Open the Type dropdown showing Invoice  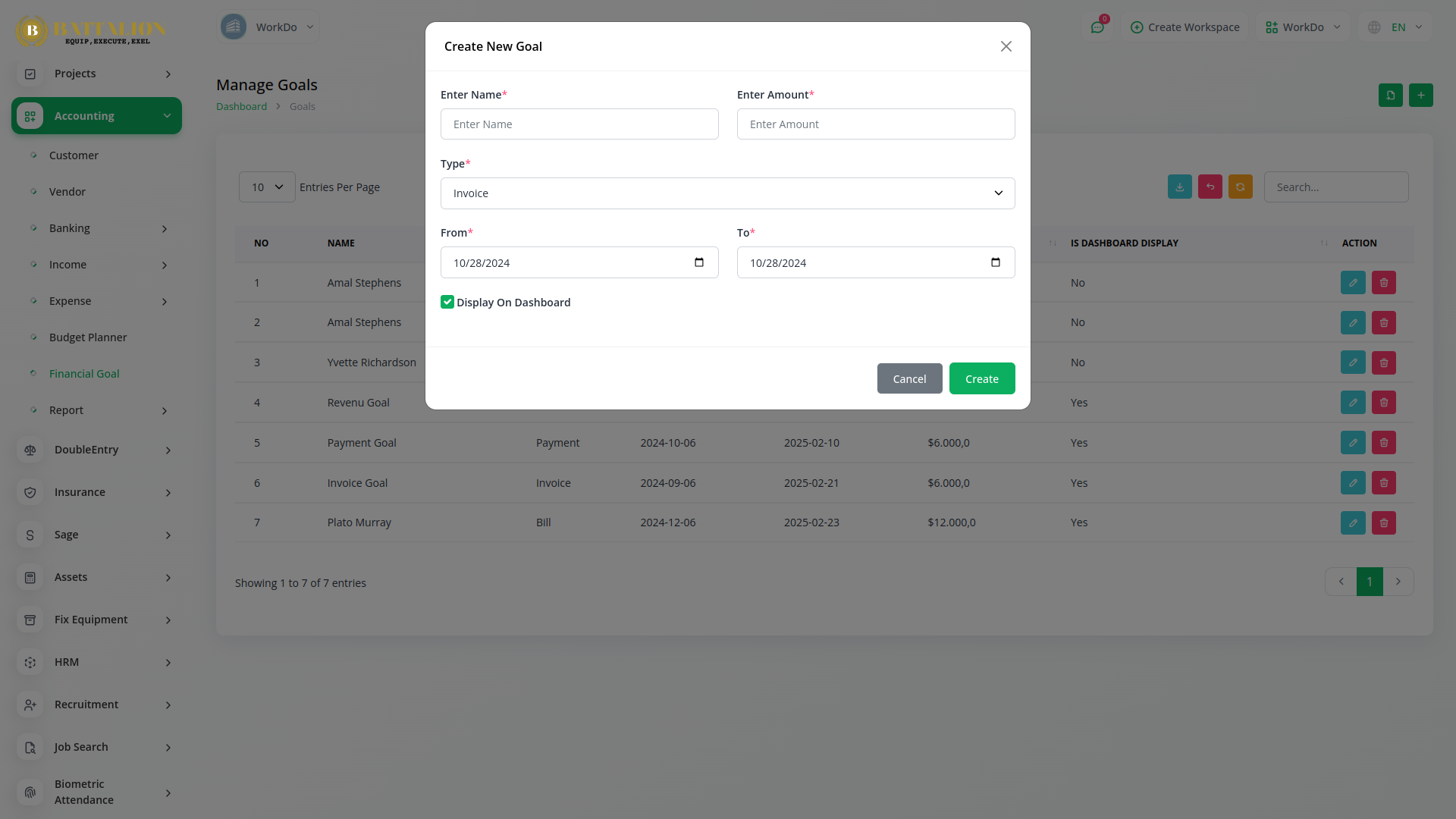click(x=727, y=193)
